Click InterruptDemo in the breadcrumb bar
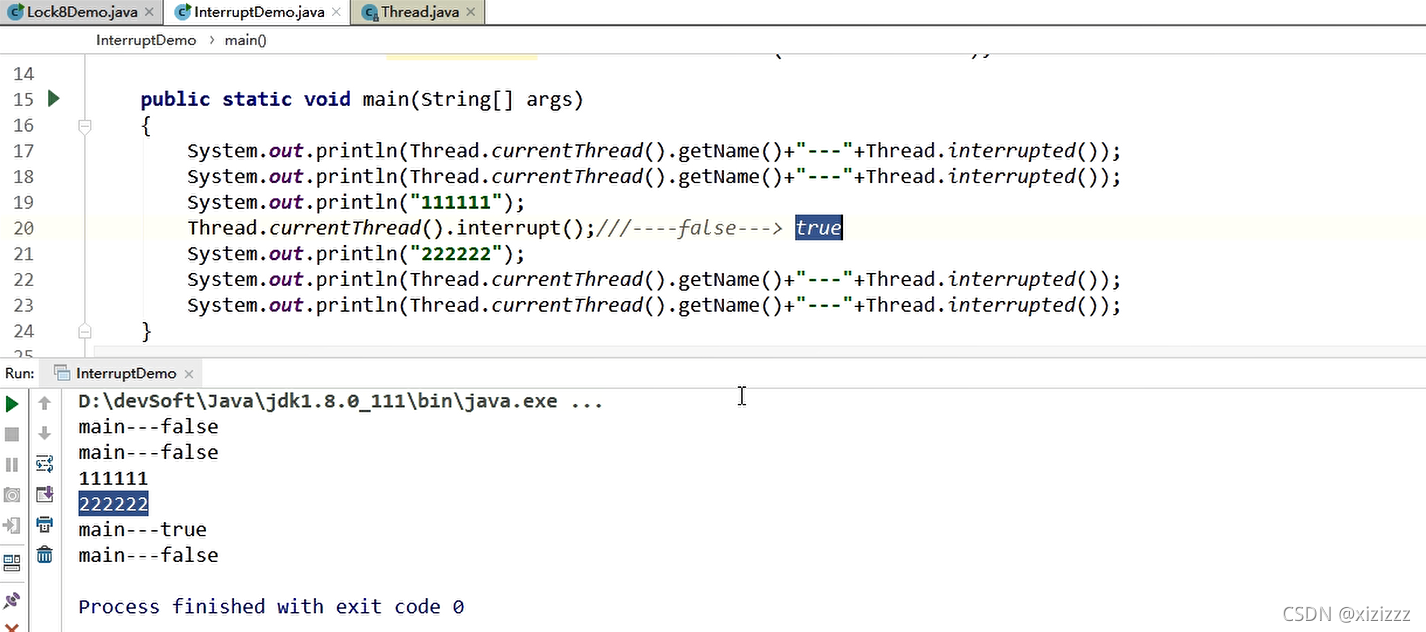1426x632 pixels. point(146,40)
